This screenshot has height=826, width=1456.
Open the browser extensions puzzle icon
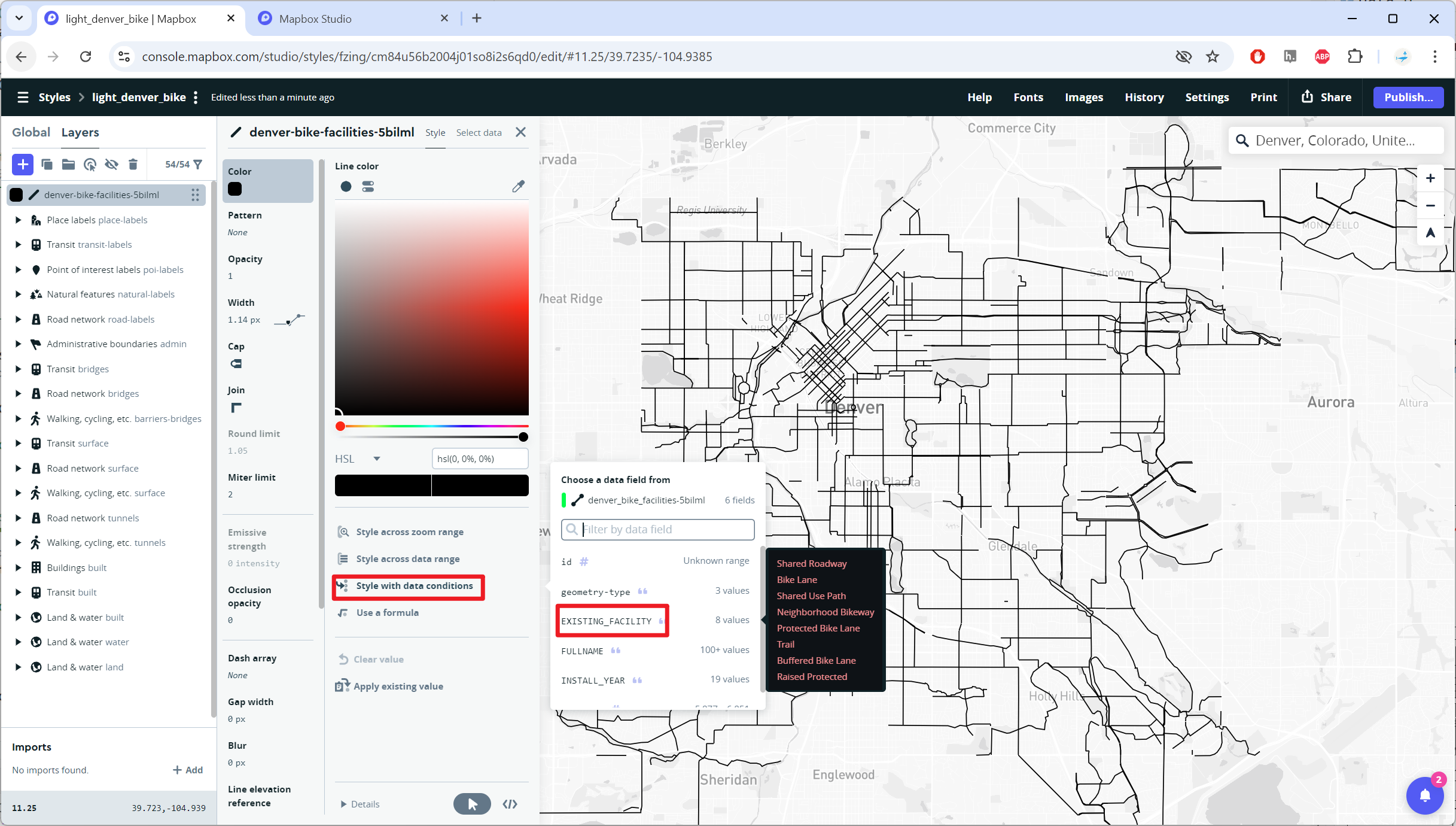(x=1355, y=56)
